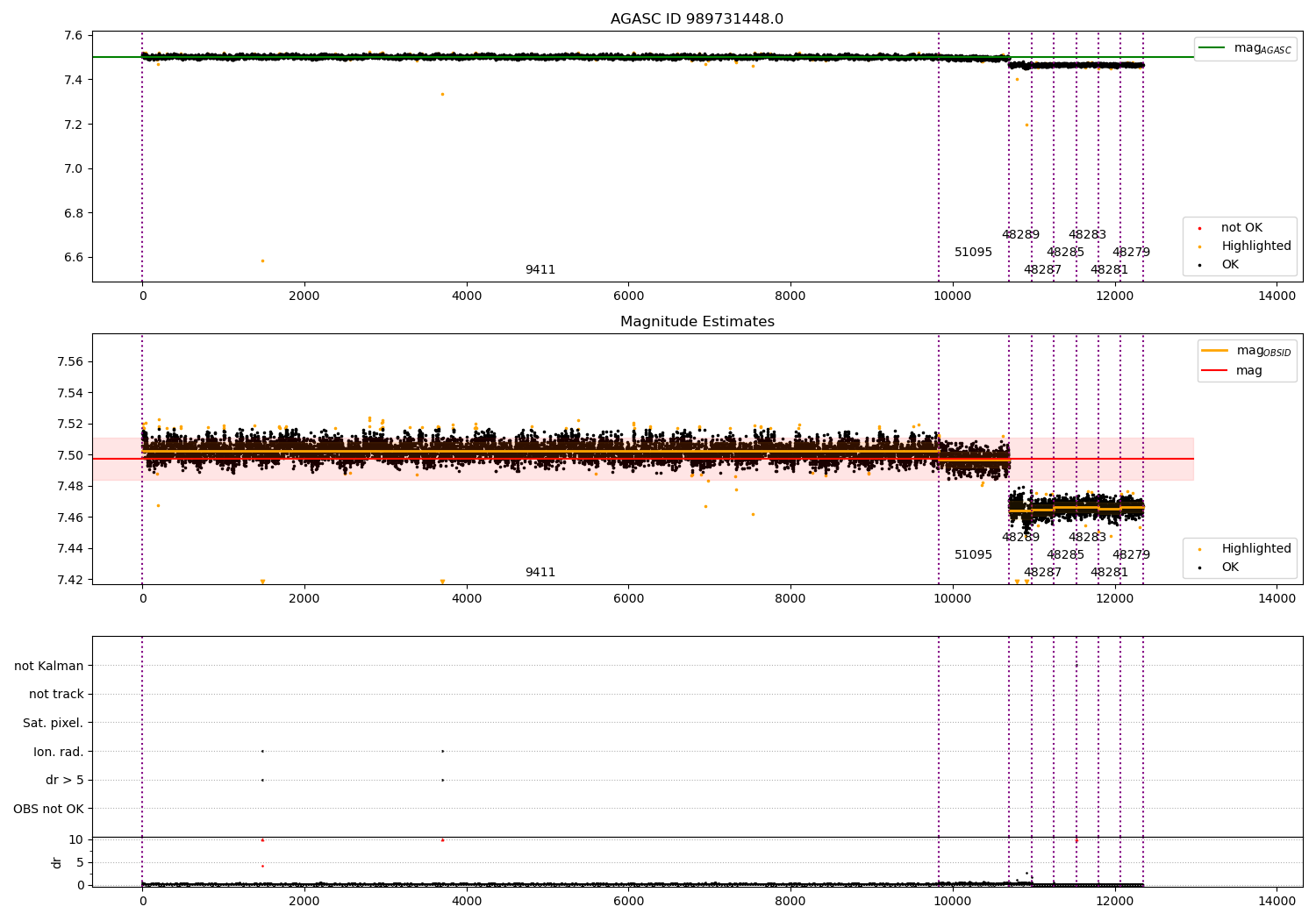The image size is (1316, 921).
Task: Click the 'OBS not OK' row label
Action: (48, 809)
